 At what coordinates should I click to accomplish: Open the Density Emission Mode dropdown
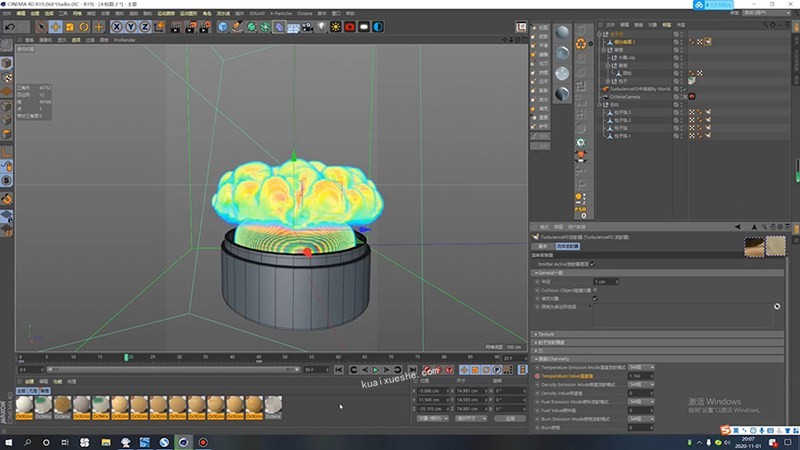(x=640, y=384)
